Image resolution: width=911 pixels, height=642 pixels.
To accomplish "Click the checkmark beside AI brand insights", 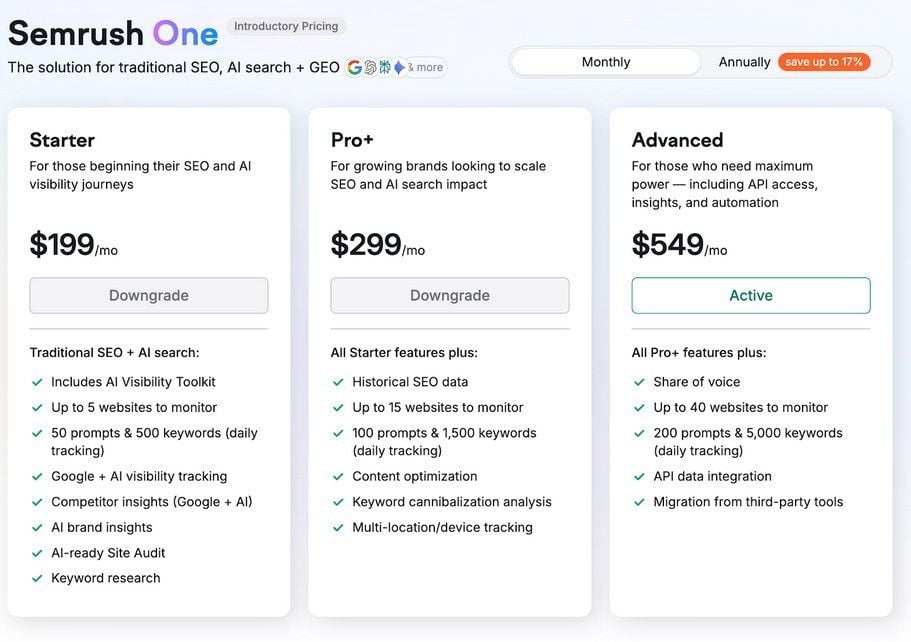I will tap(37, 527).
